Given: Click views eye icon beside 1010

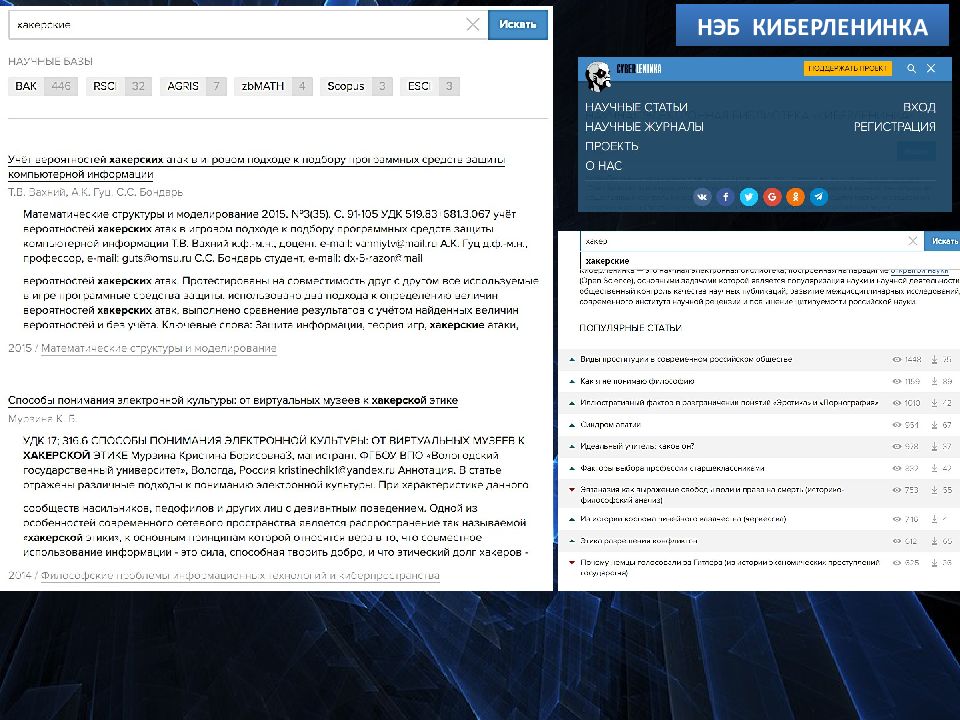Looking at the screenshot, I should click(x=897, y=403).
